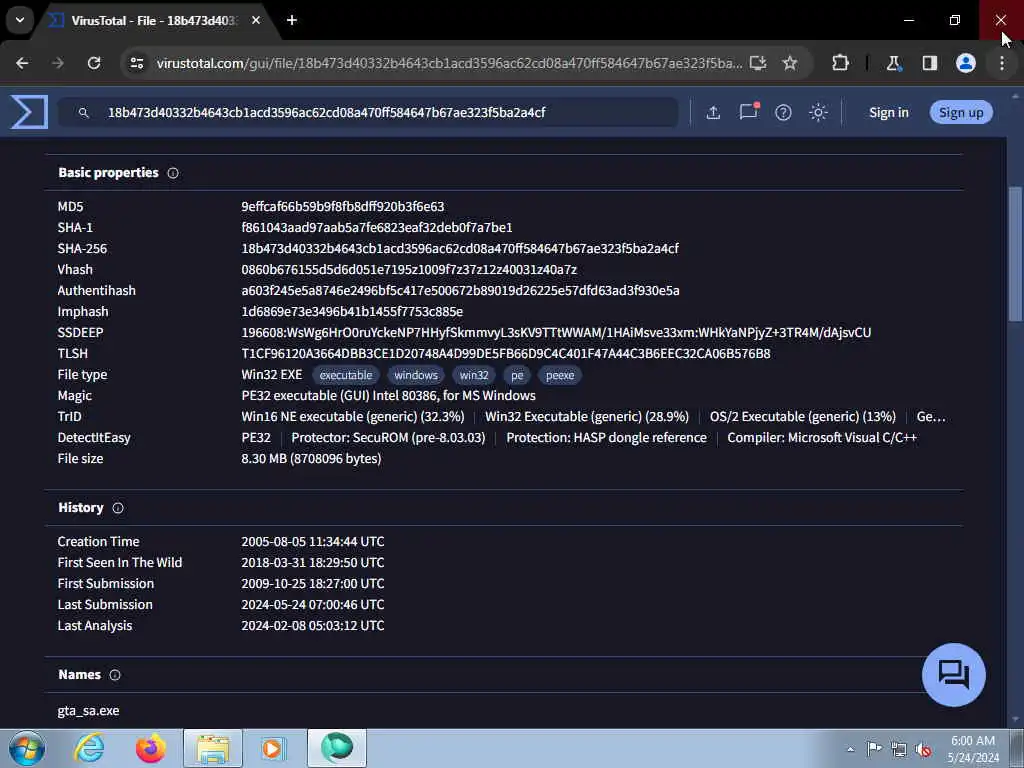Go back with the browser back arrow
This screenshot has width=1024, height=768.
[x=22, y=63]
